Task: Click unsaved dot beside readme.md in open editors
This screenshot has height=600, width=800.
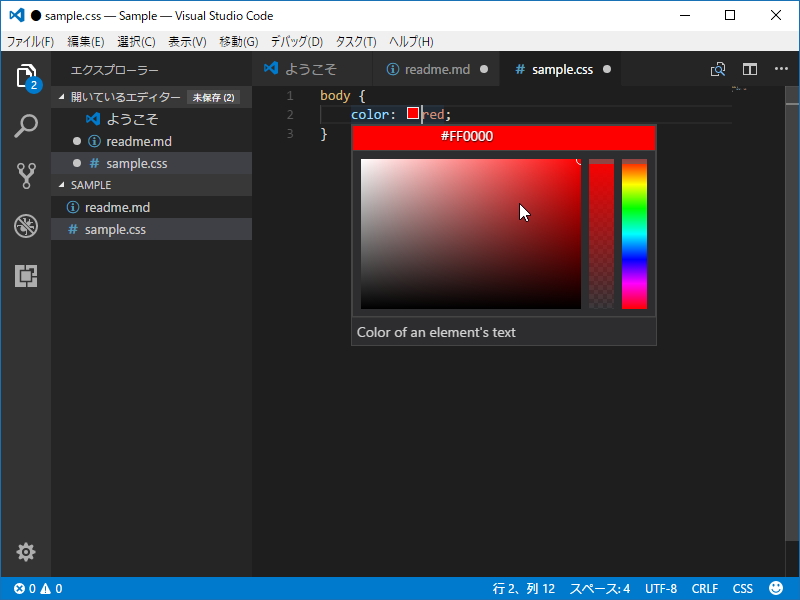Action: 77,141
